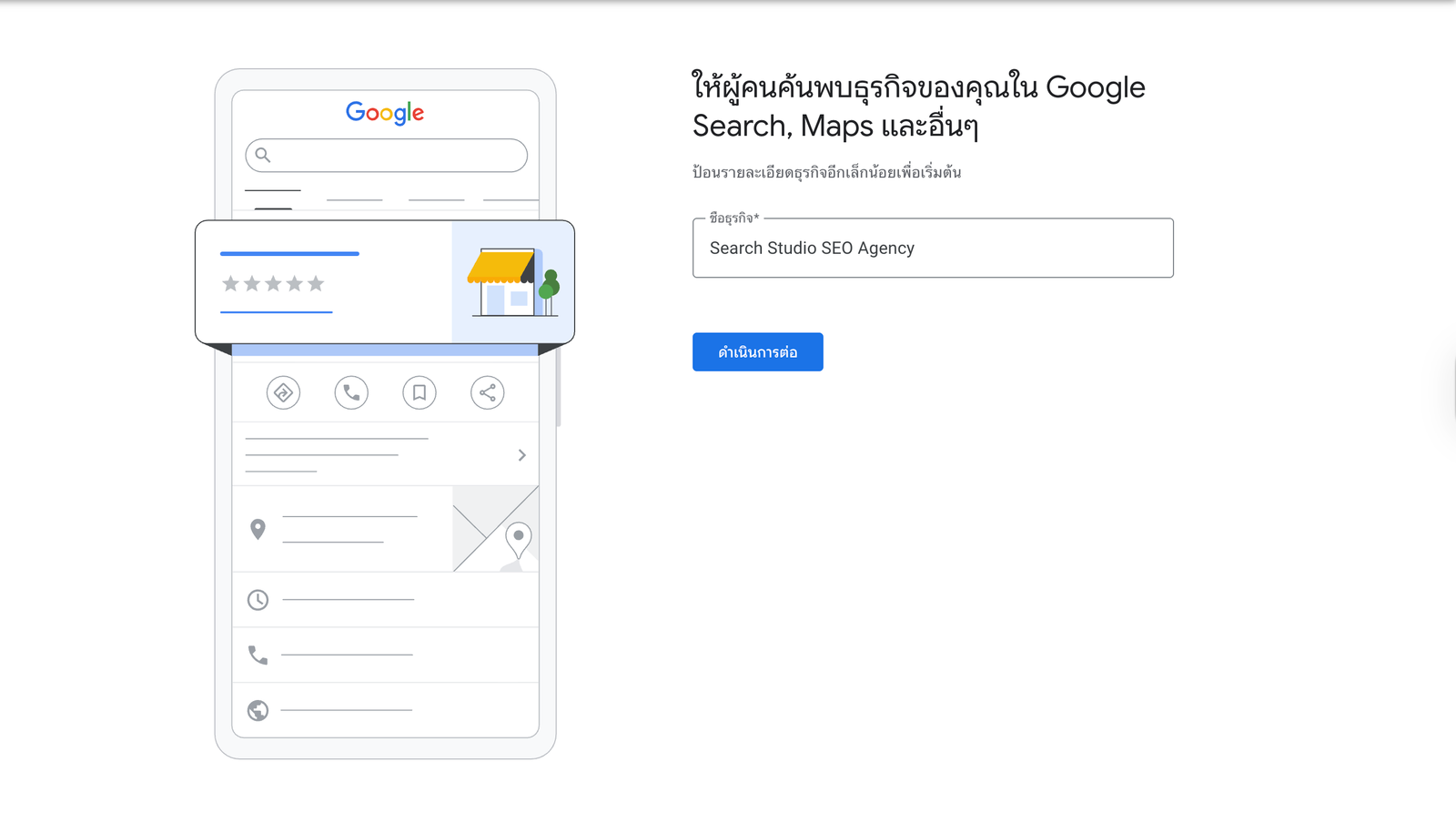Click the share icon in phone mockup
This screenshot has height=823, width=1456.
pyautogui.click(x=488, y=393)
